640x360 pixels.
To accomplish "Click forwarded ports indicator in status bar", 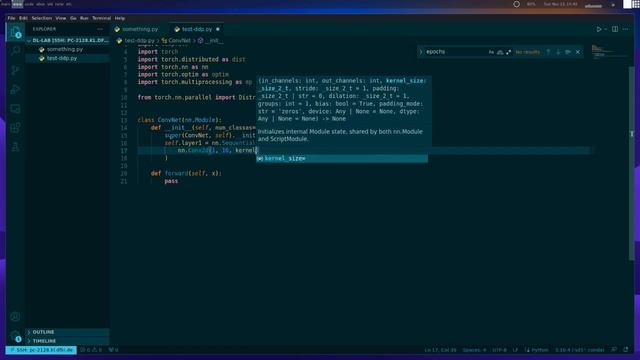I will coord(113,350).
